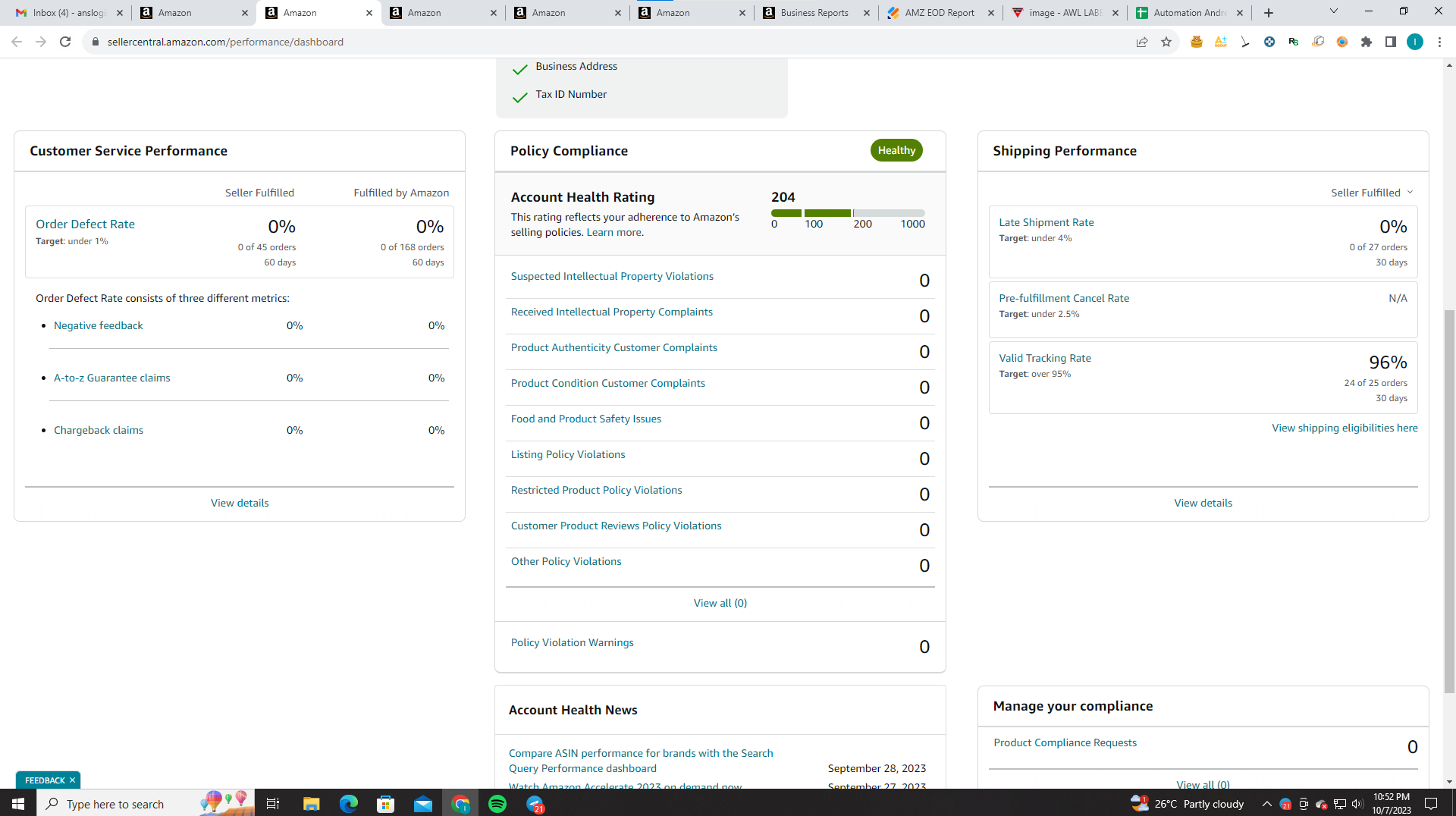Dismiss the FEEDBACK widget with its X
The height and width of the screenshot is (816, 1456).
[73, 780]
